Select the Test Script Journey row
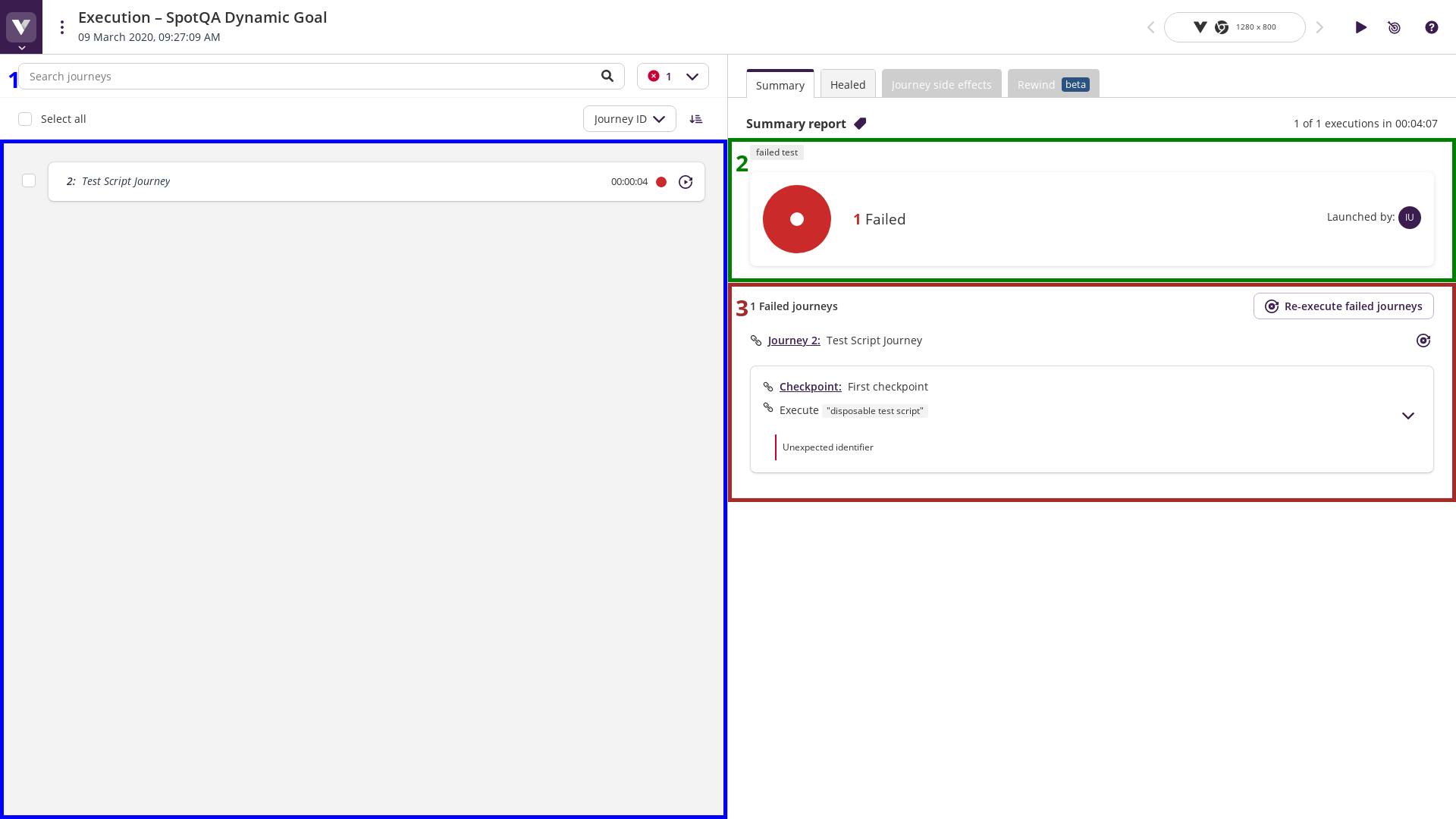Image resolution: width=1456 pixels, height=819 pixels. 376,181
